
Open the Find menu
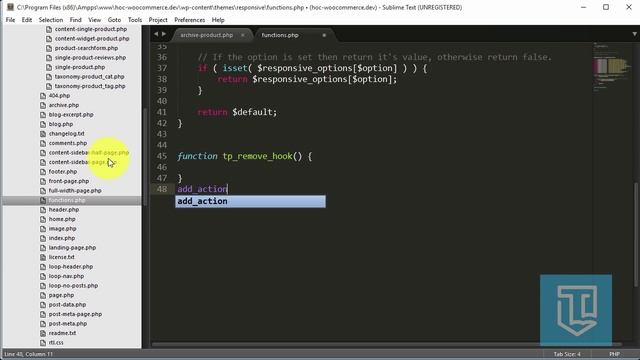point(76,20)
